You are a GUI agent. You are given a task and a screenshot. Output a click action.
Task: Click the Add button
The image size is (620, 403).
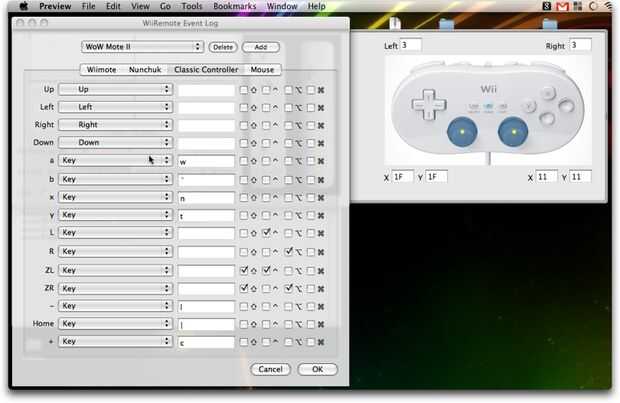[261, 47]
